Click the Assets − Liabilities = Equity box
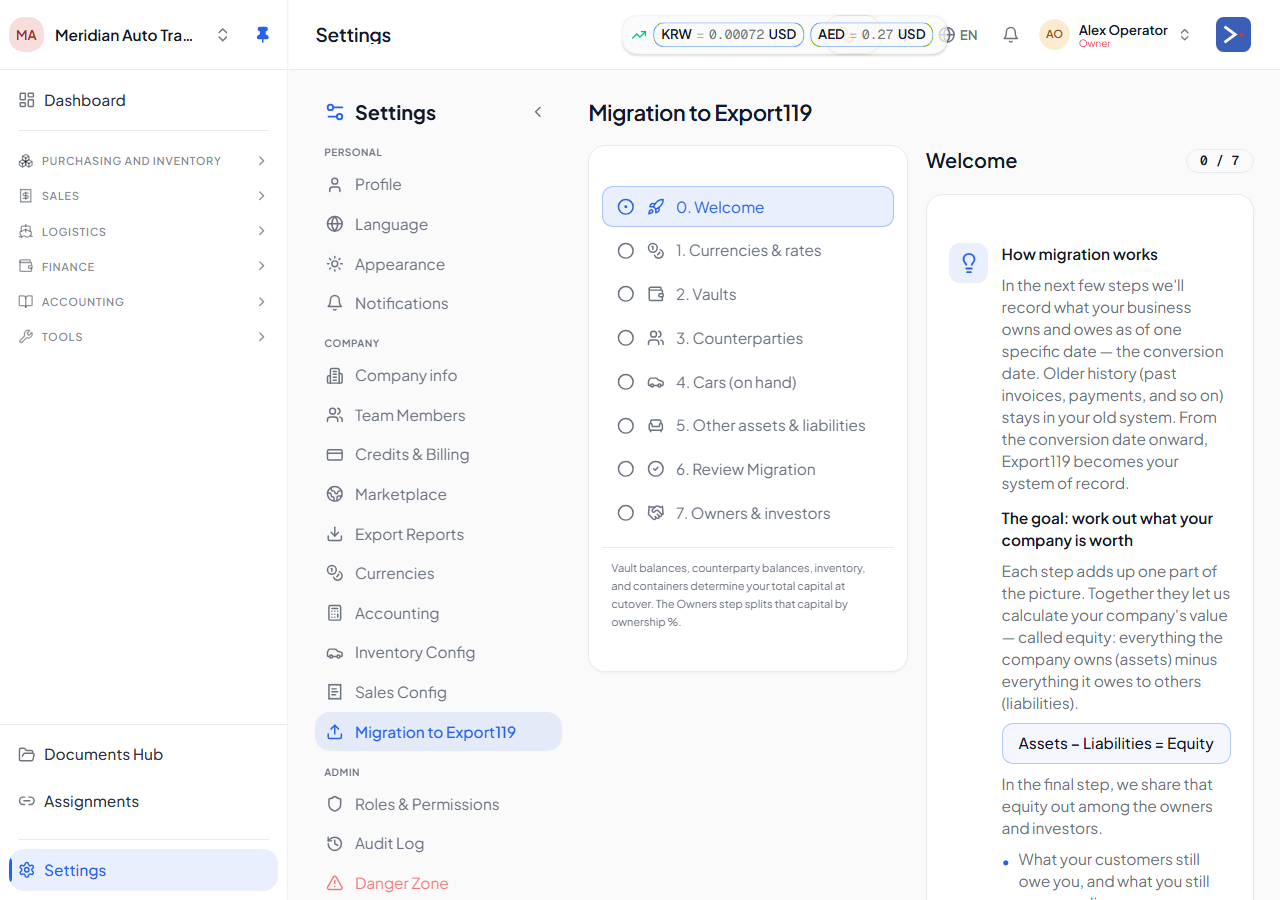Image resolution: width=1280 pixels, height=900 pixels. [1116, 744]
